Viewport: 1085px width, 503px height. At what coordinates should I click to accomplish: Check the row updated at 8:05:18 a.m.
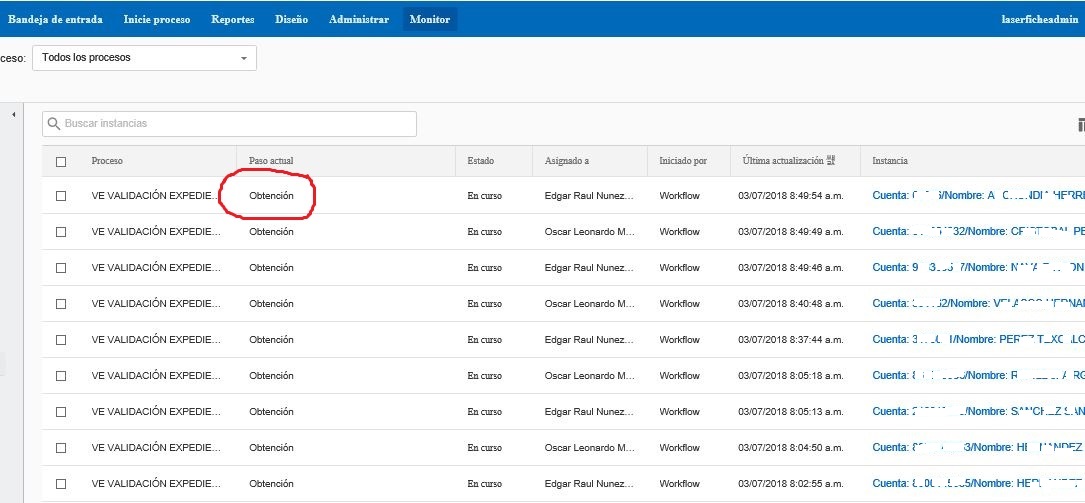click(61, 376)
